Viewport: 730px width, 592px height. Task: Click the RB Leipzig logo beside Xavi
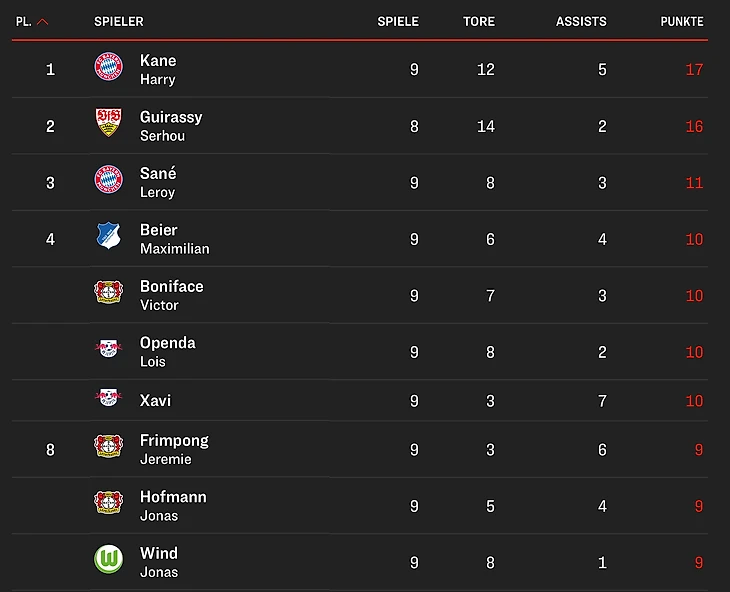click(108, 399)
